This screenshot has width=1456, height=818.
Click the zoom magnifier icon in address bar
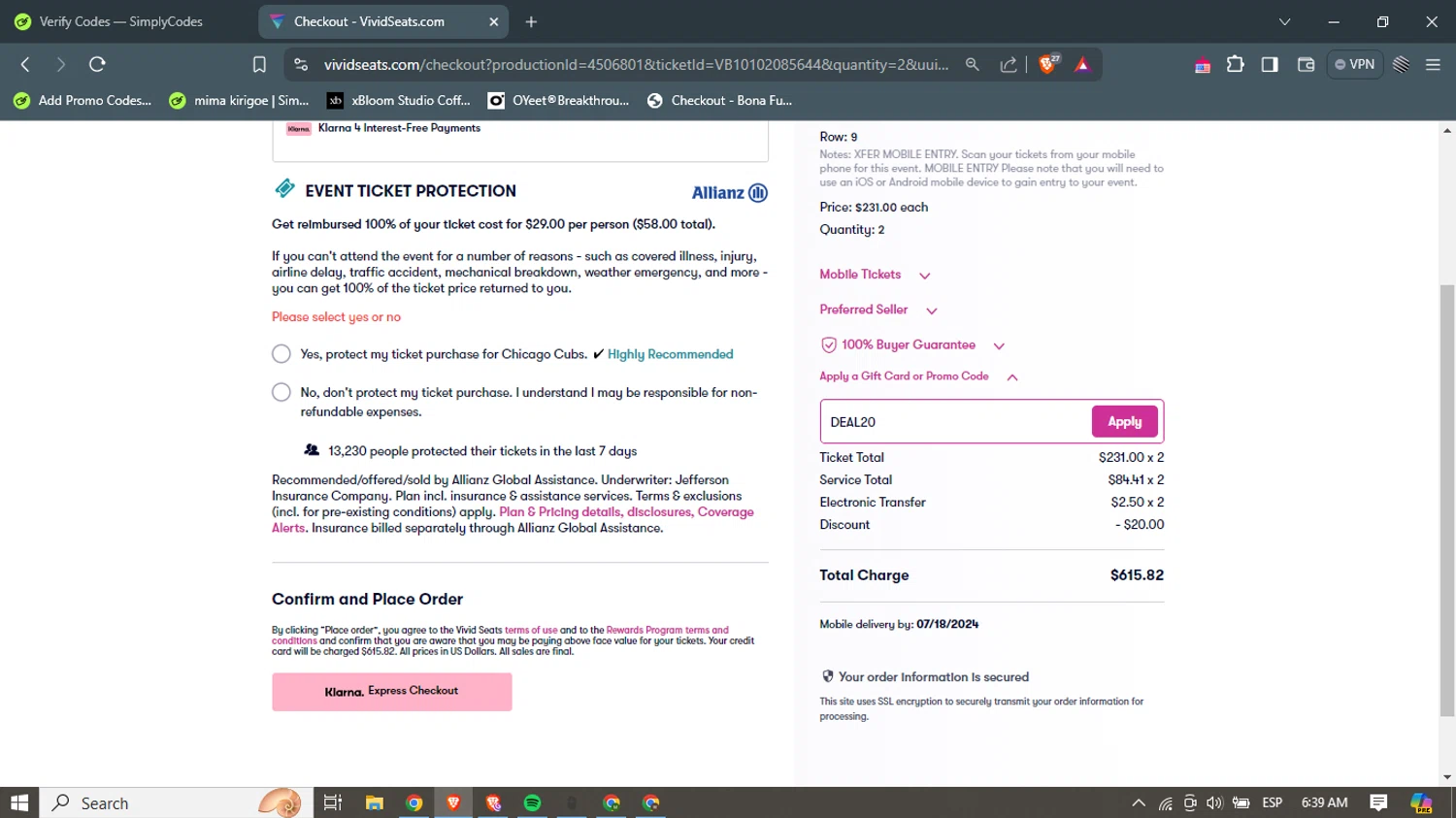[x=972, y=64]
